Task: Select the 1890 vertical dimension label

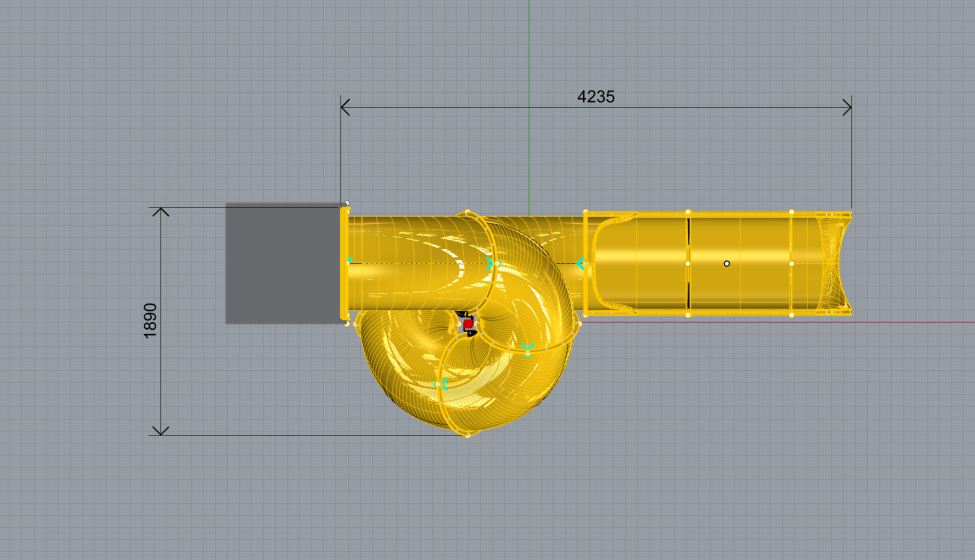Action: pos(151,320)
